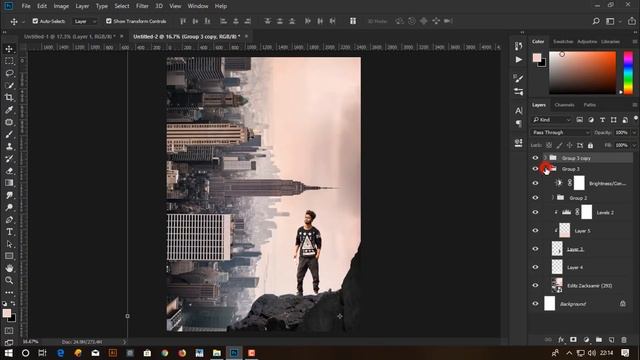640x360 pixels.
Task: Add a layer style with fx icon
Action: [561, 340]
